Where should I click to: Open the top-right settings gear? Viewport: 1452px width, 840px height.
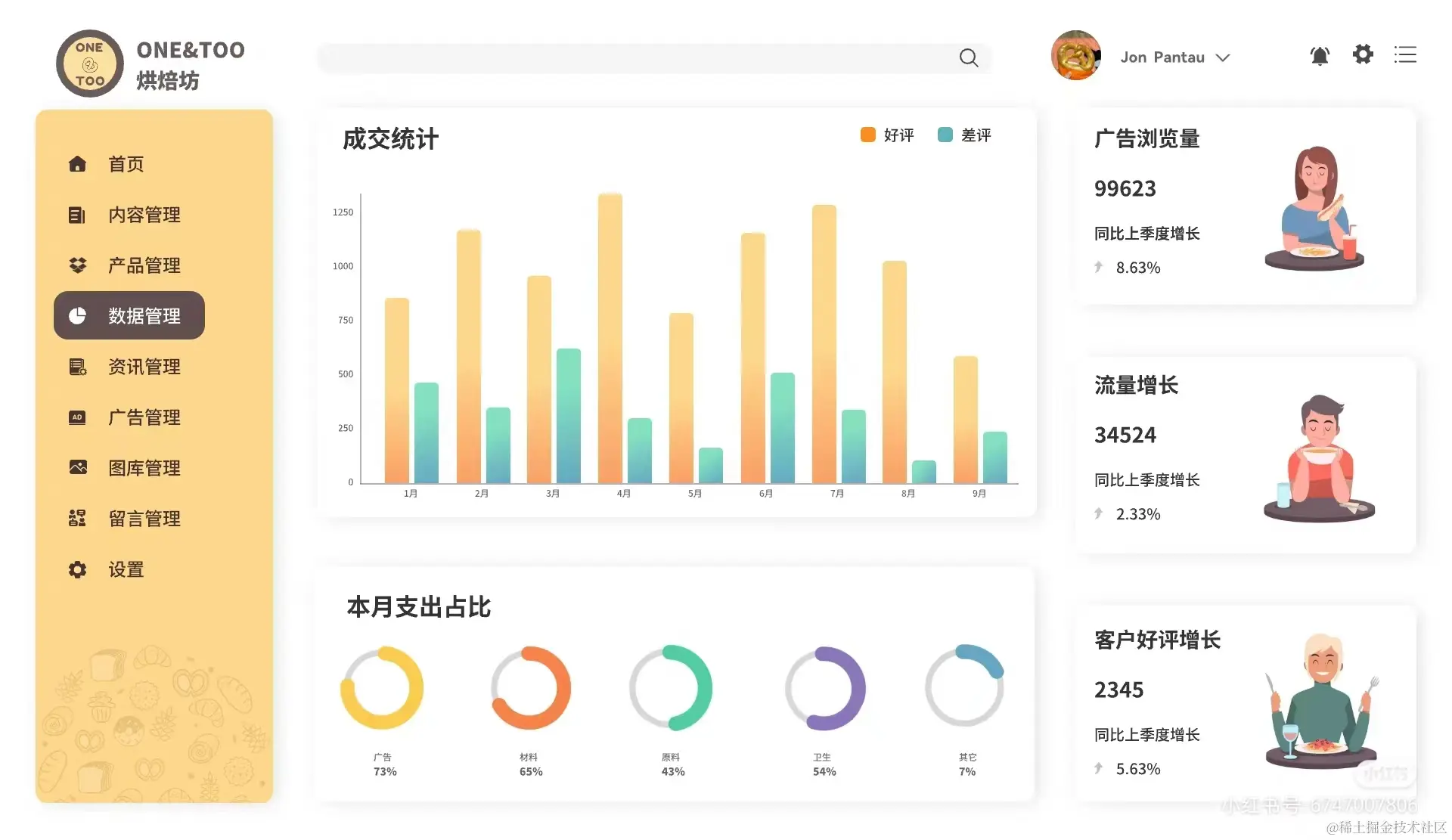1363,54
